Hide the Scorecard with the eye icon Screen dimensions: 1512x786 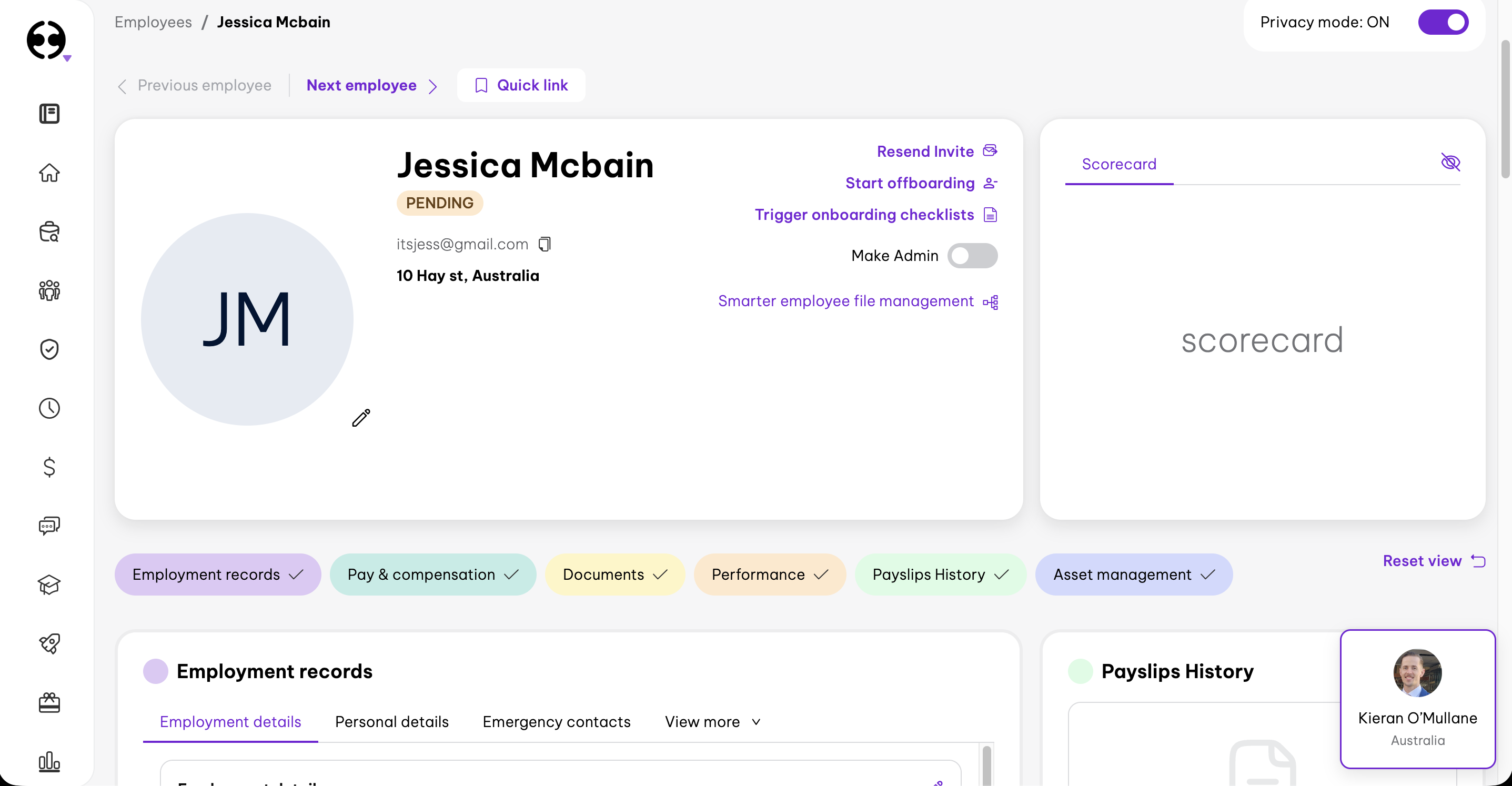[x=1451, y=163]
